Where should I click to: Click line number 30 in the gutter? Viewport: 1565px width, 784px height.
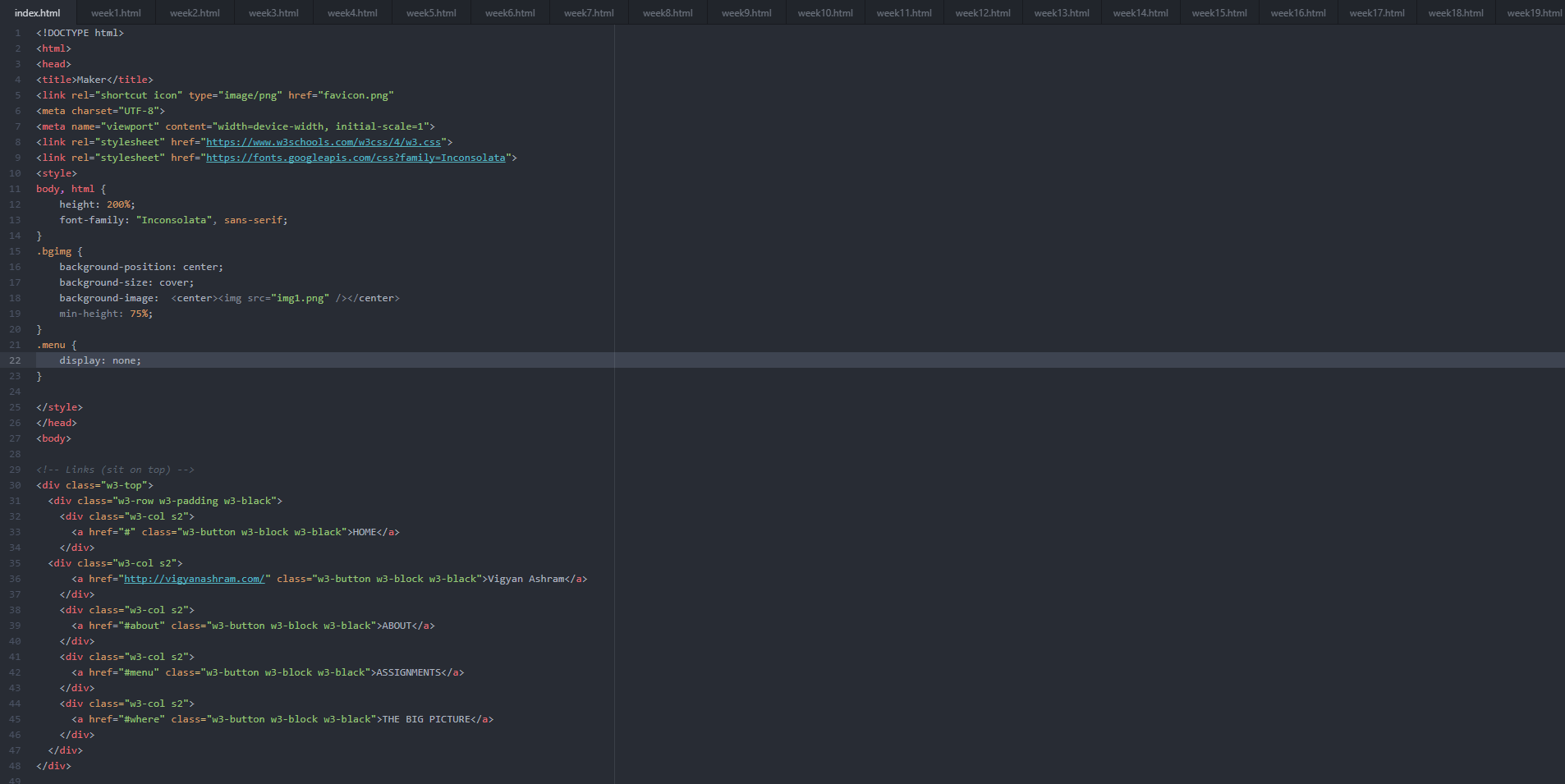point(15,485)
